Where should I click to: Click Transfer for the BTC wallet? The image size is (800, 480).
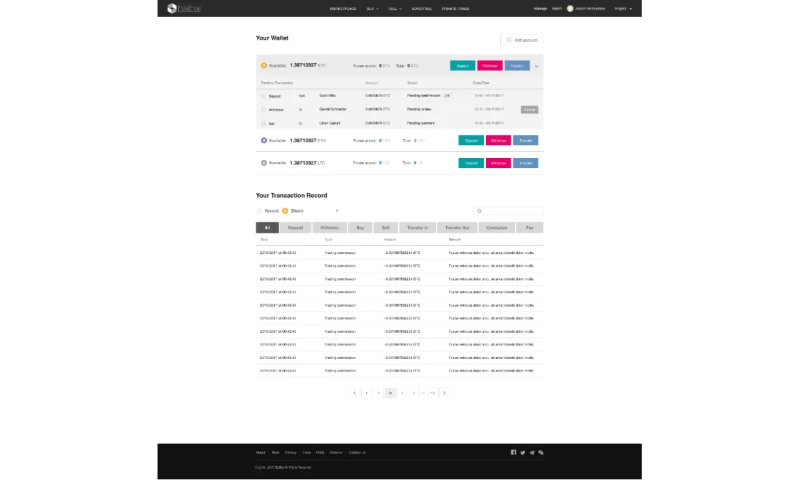[517, 66]
